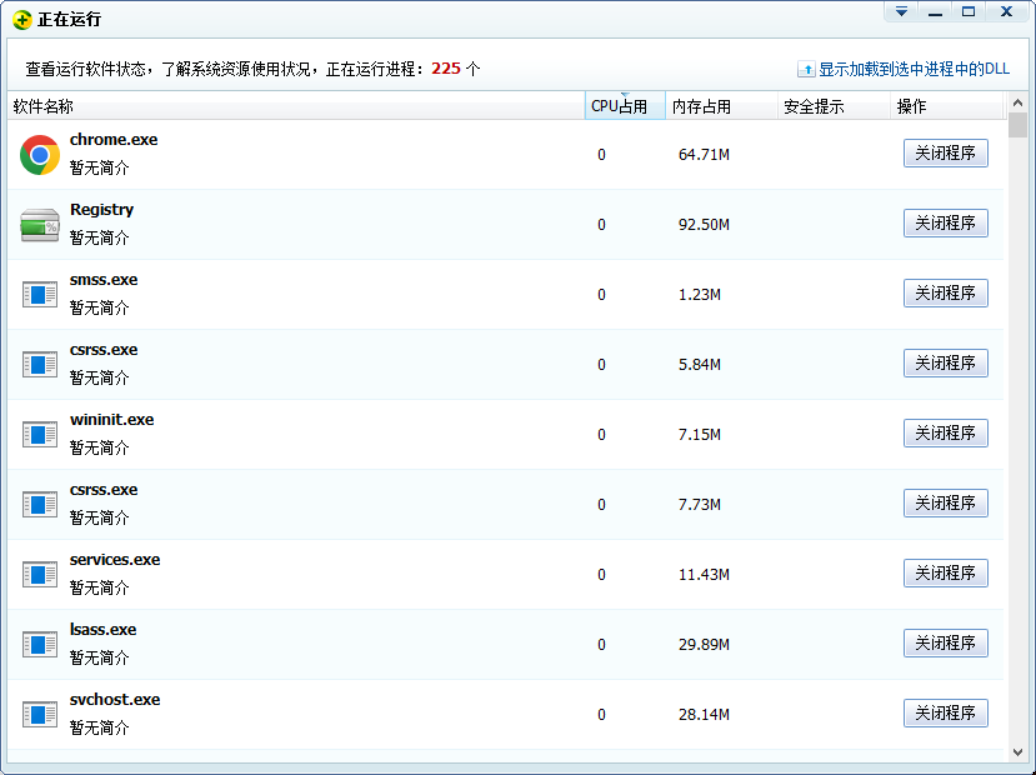
Task: Click the lsass.exe process icon
Action: (x=40, y=644)
